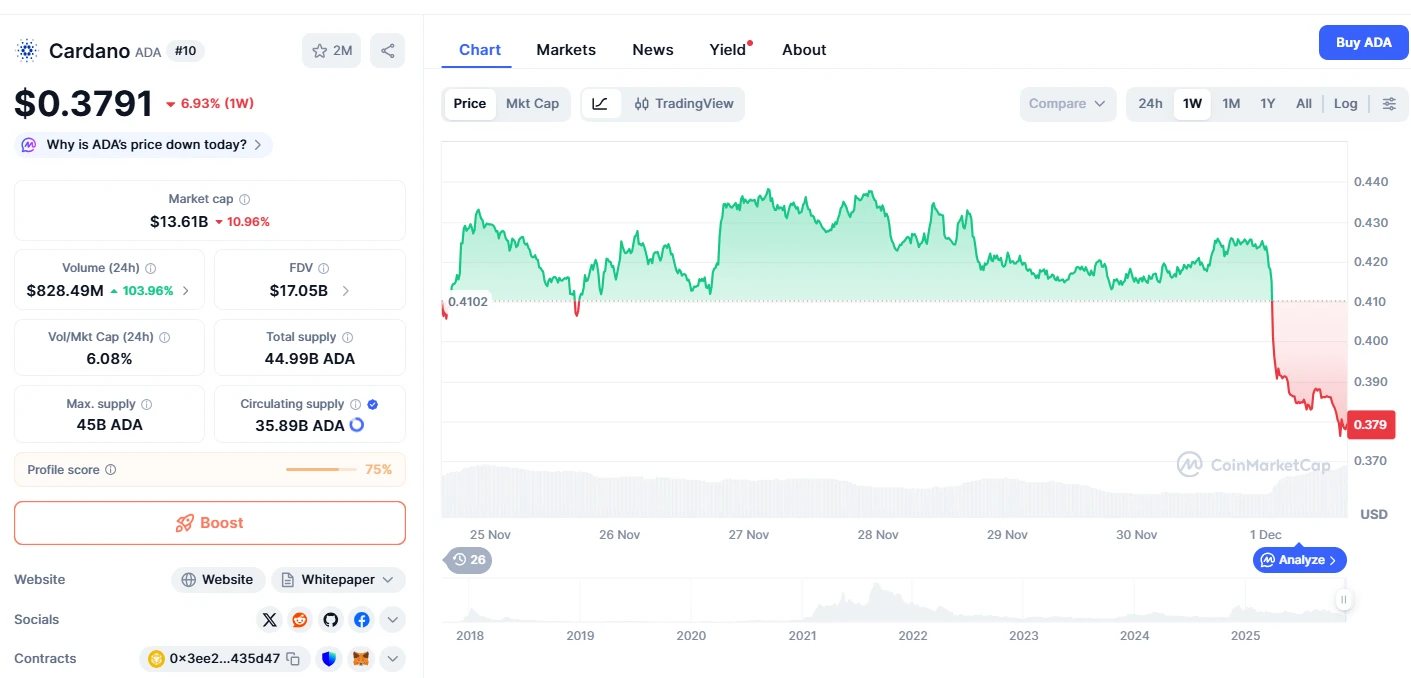
Task: Switch to the Markets tab
Action: point(566,50)
